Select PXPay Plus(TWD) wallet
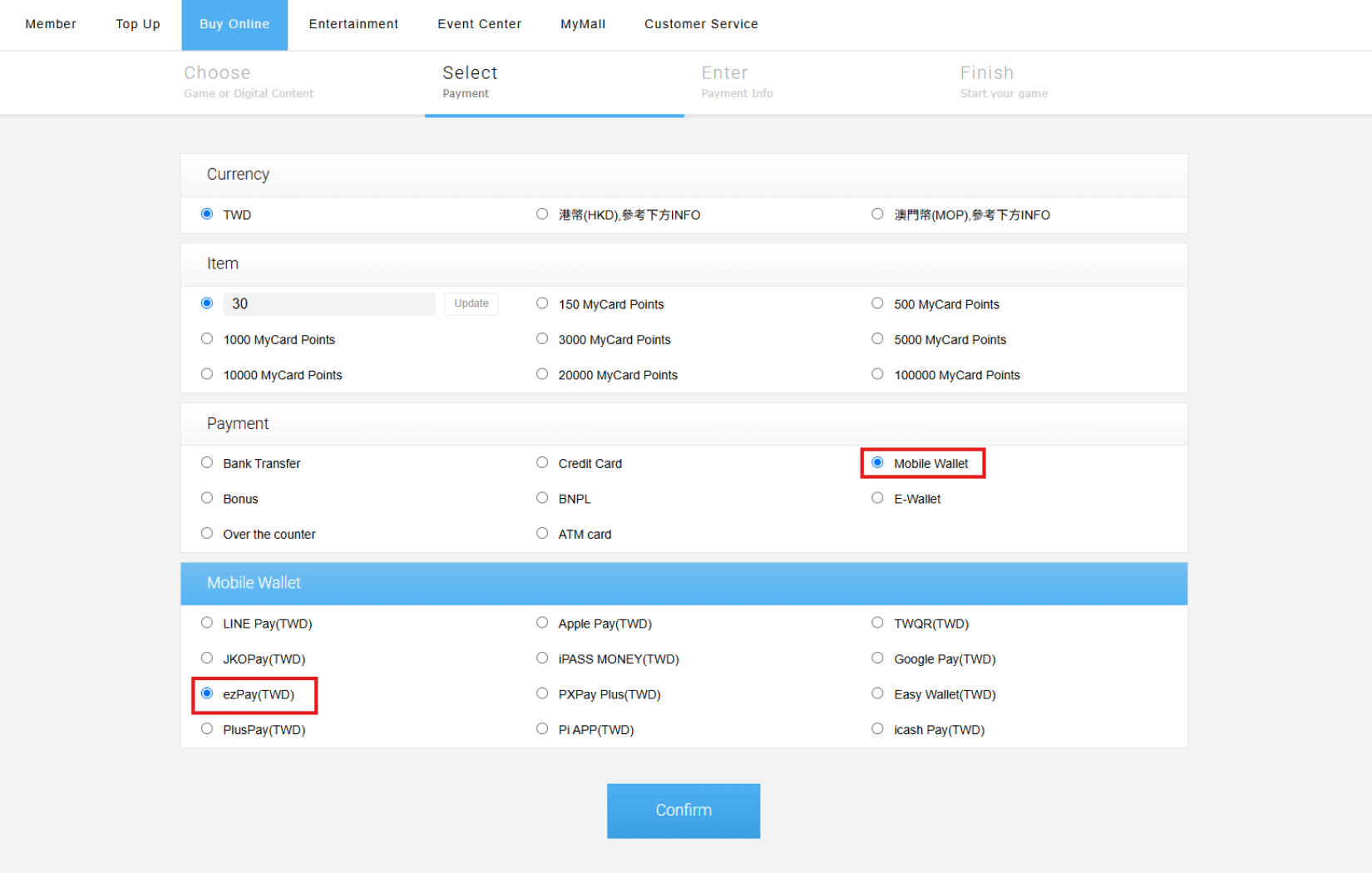1372x873 pixels. 542,693
